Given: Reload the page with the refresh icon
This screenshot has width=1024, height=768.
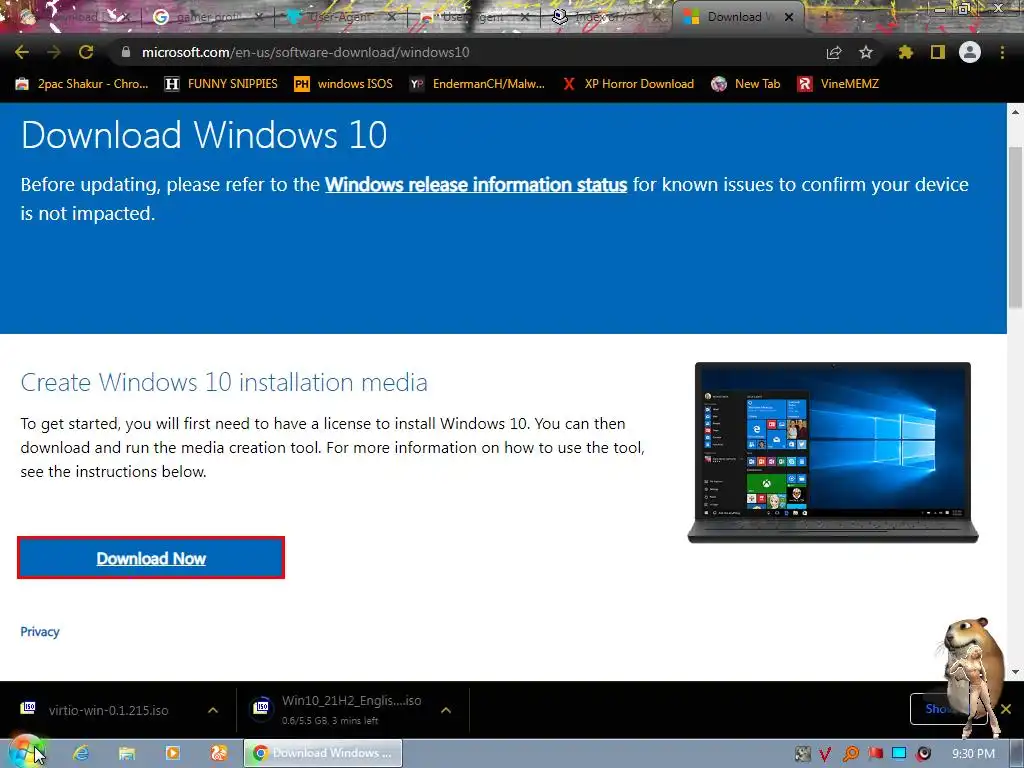Looking at the screenshot, I should click(x=86, y=52).
